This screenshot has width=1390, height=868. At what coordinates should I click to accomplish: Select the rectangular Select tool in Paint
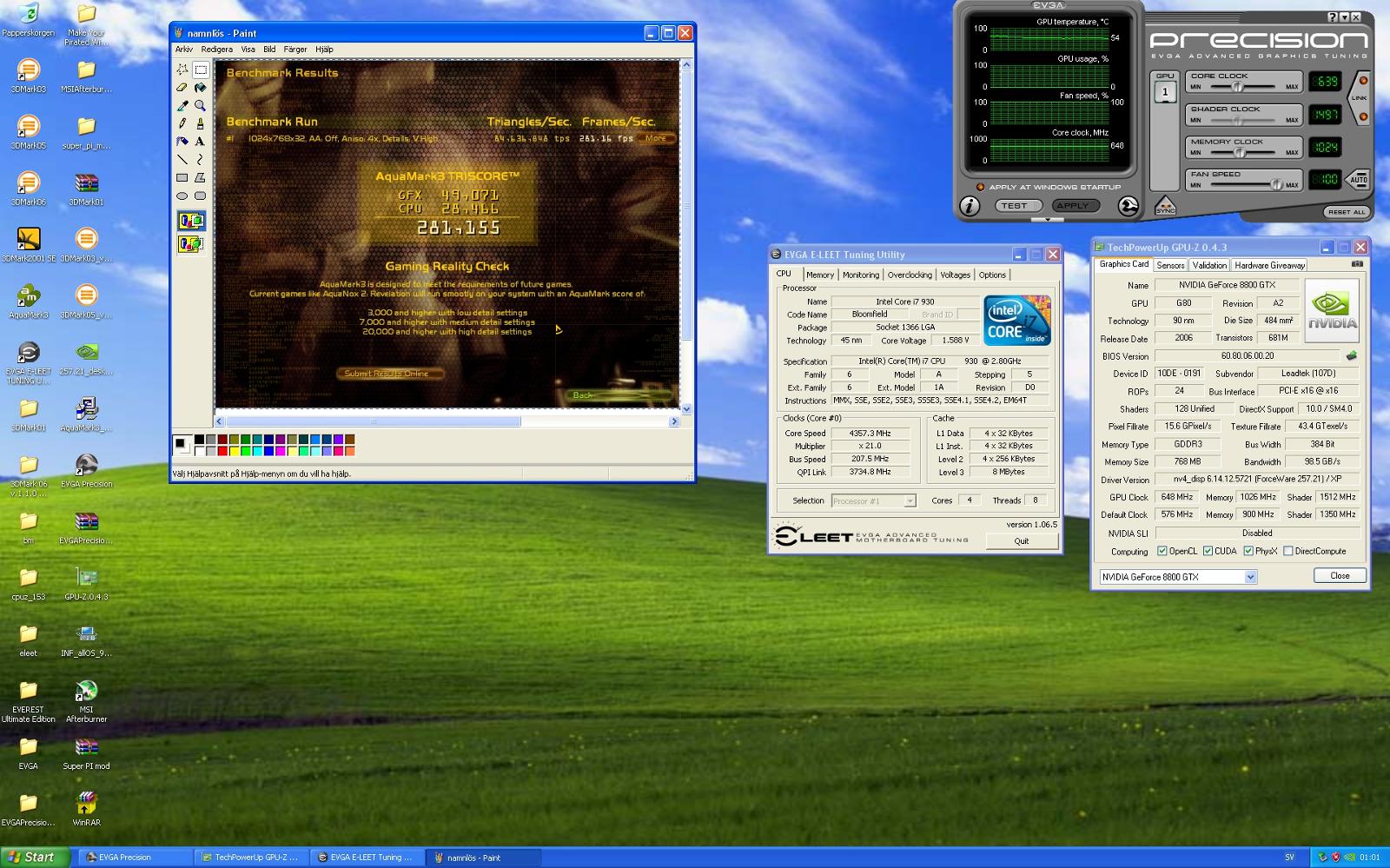(x=200, y=70)
